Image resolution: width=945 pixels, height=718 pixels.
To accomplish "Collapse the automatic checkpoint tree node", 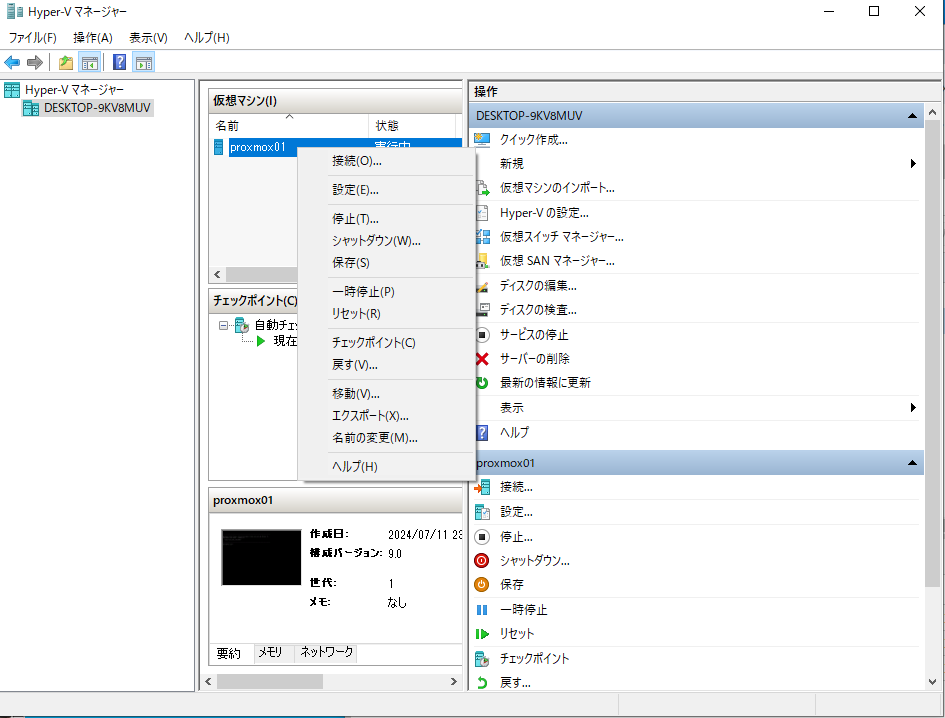I will click(223, 325).
